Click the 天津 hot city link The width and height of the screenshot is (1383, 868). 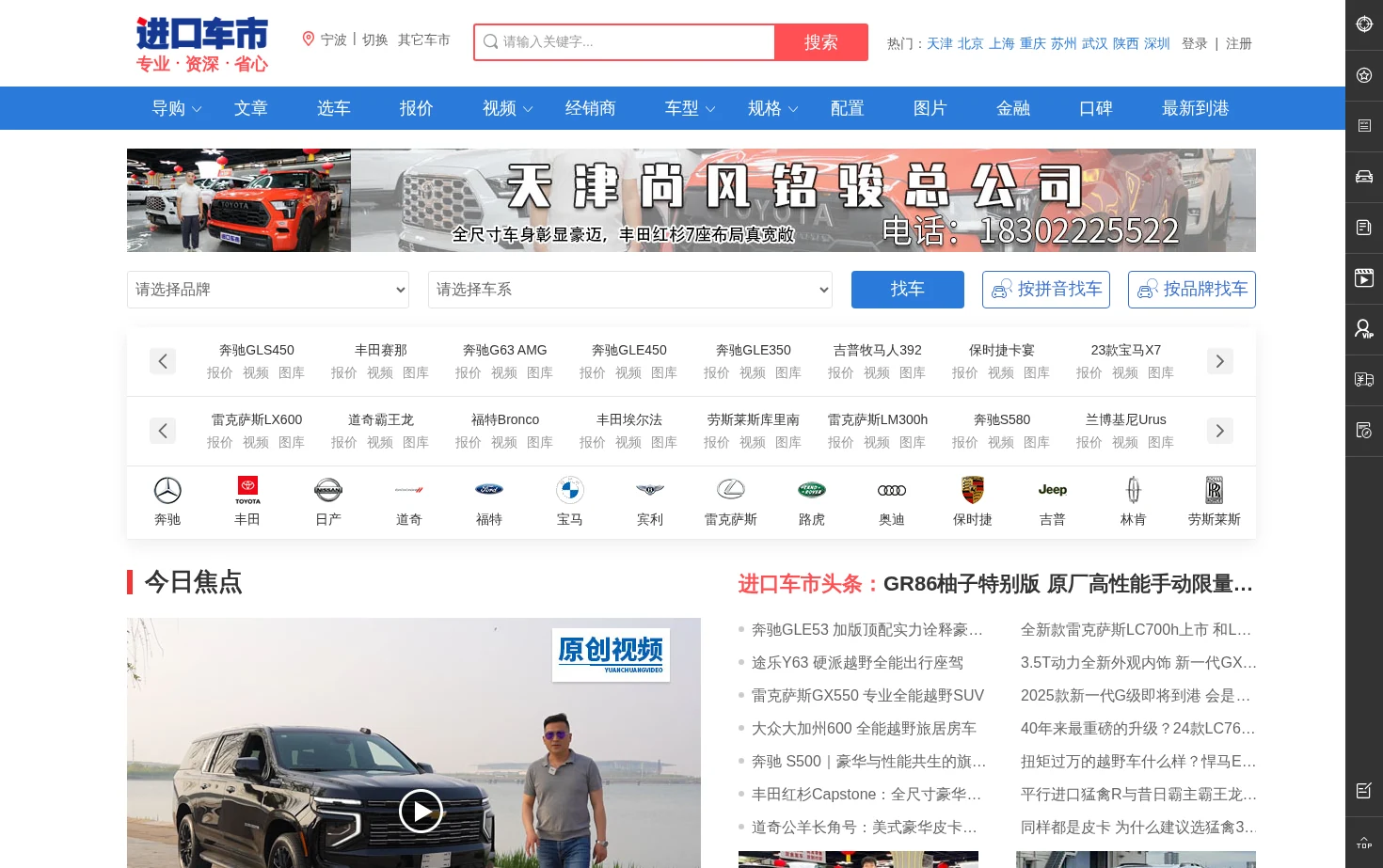click(940, 43)
